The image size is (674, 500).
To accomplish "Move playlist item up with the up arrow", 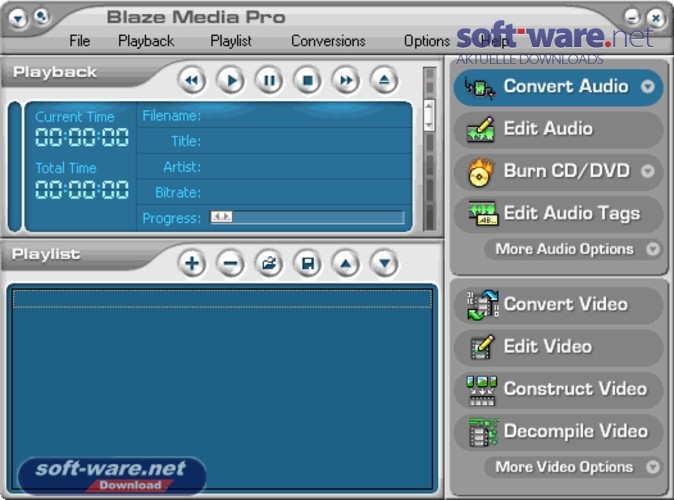I will 346,263.
